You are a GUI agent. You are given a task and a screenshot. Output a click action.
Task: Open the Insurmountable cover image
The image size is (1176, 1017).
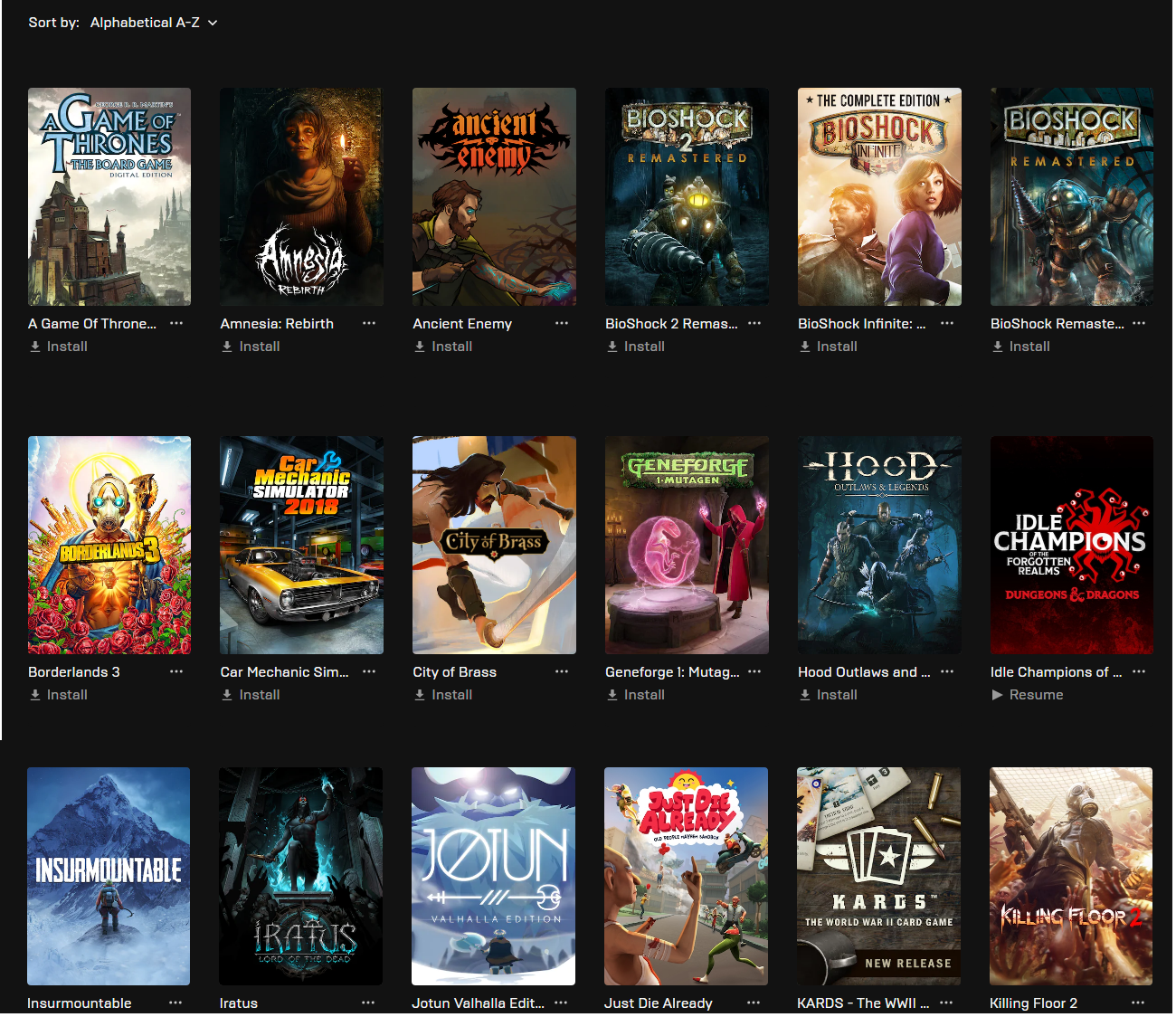[x=109, y=876]
